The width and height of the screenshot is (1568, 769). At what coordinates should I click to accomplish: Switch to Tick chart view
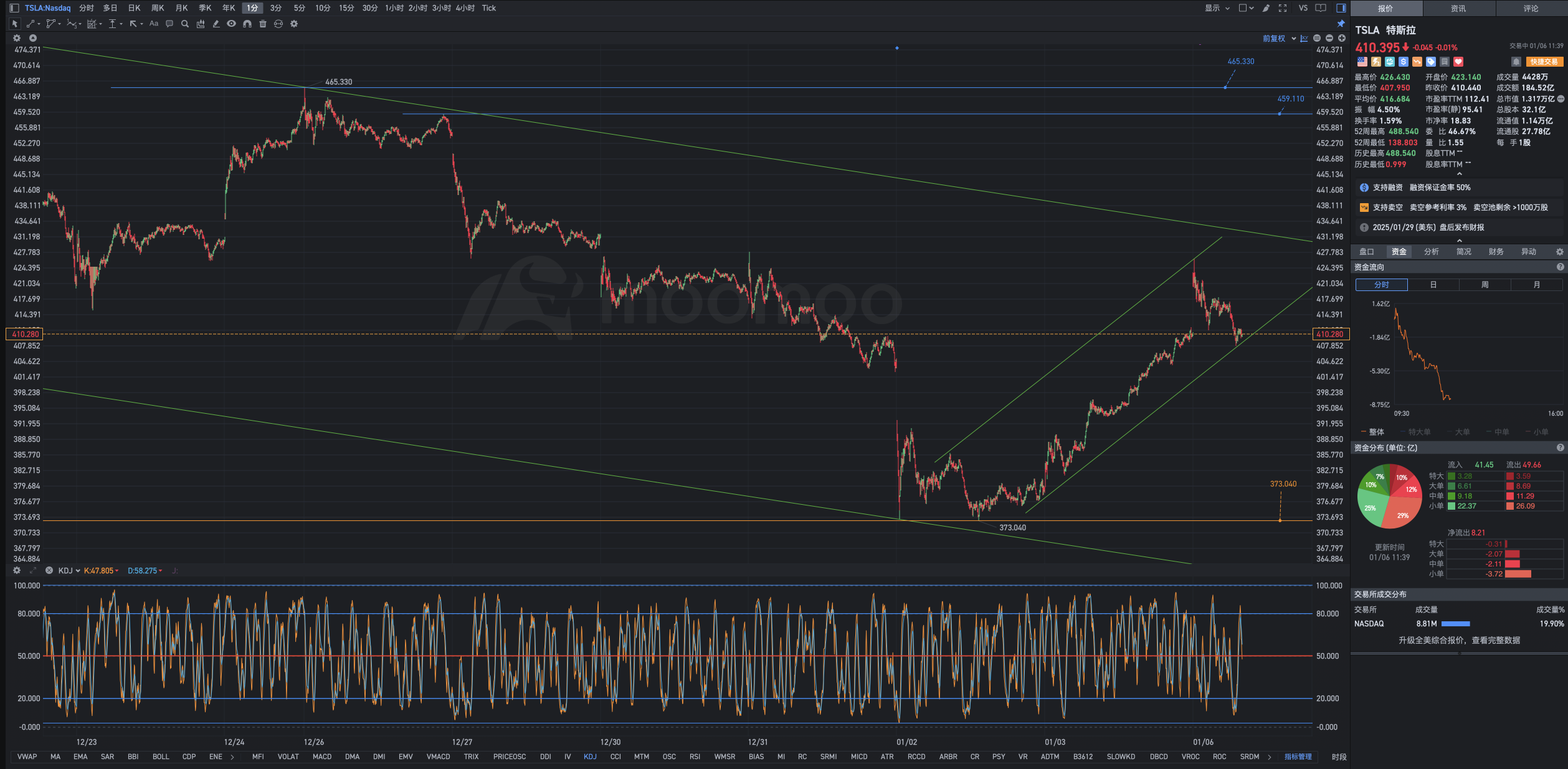point(489,8)
